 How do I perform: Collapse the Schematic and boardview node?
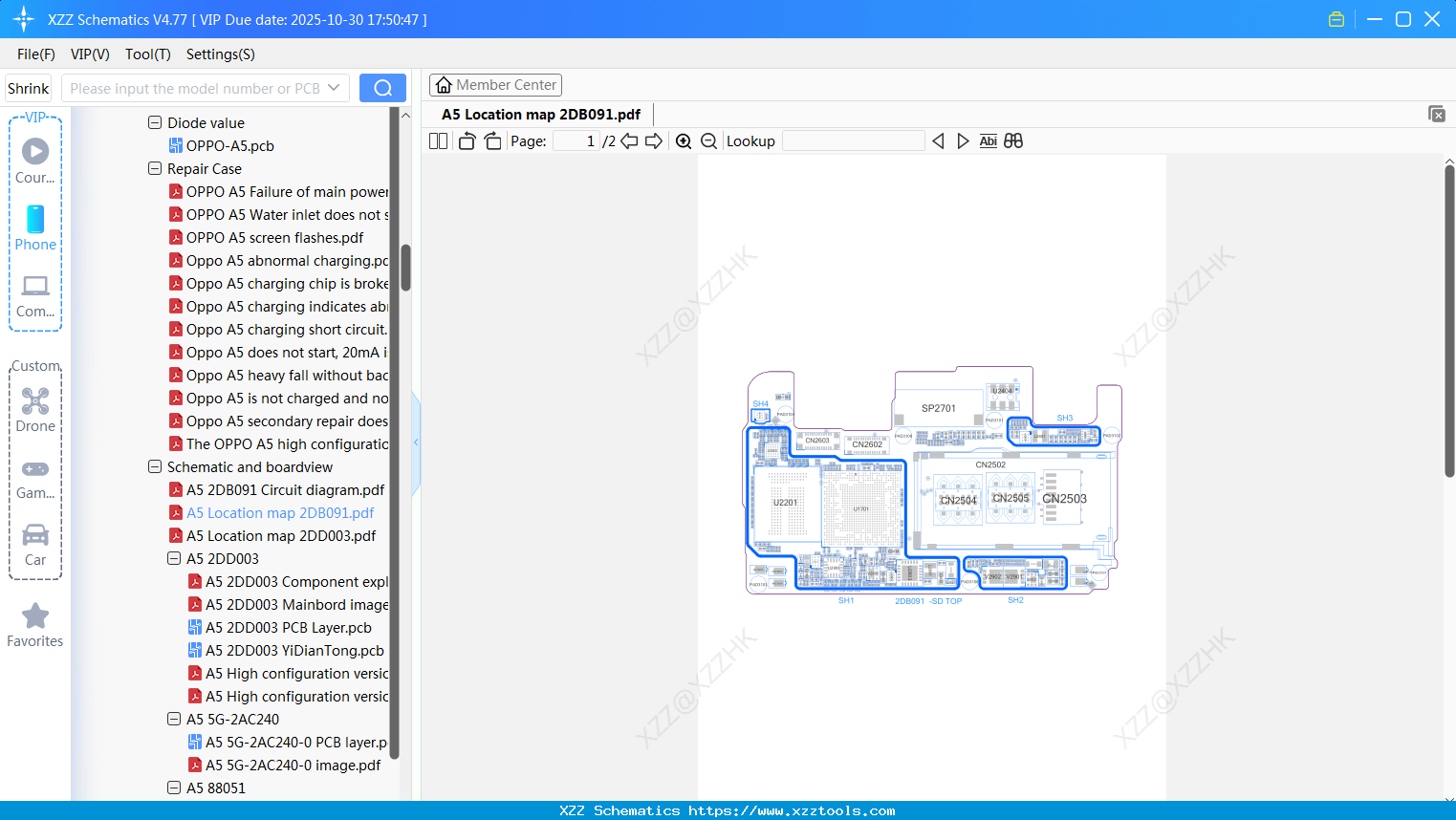(x=155, y=466)
